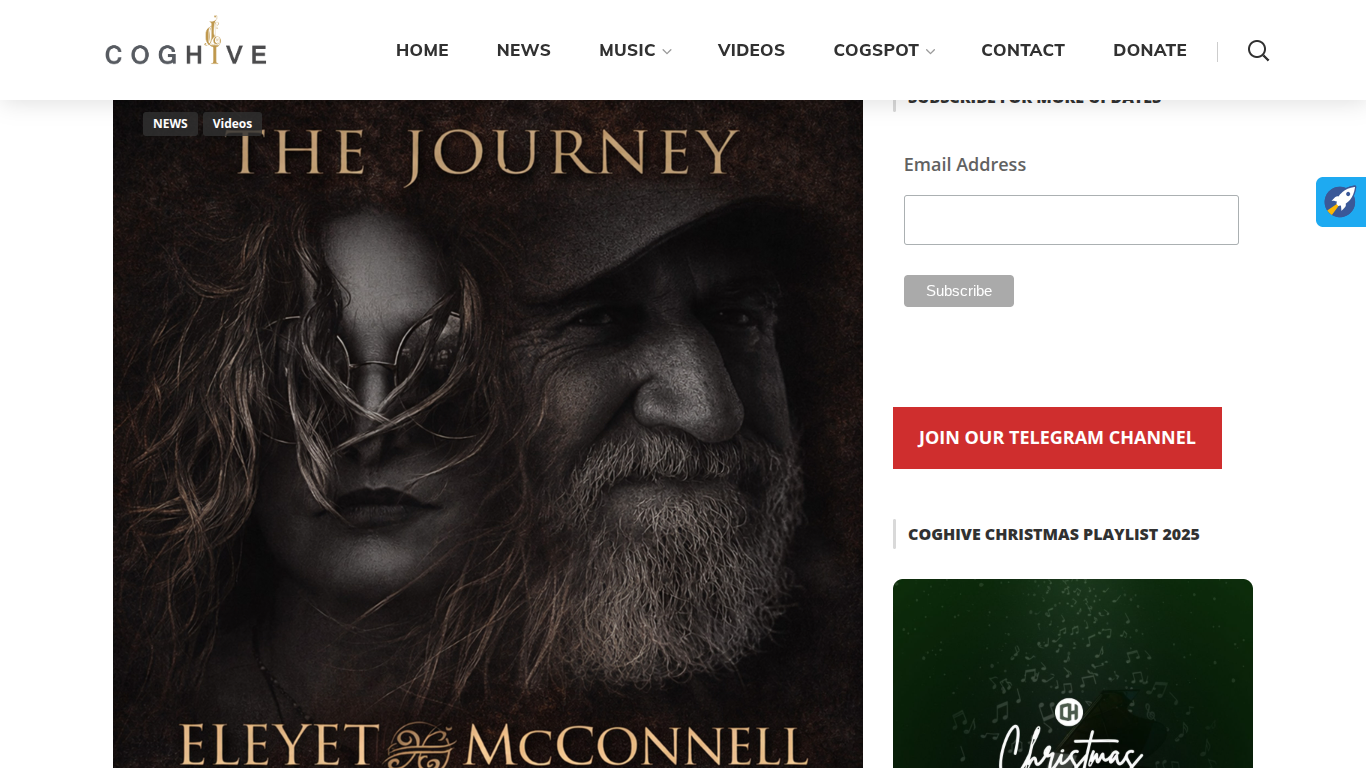The width and height of the screenshot is (1366, 768).
Task: Go to the CONTACT page
Action: [x=1023, y=50]
